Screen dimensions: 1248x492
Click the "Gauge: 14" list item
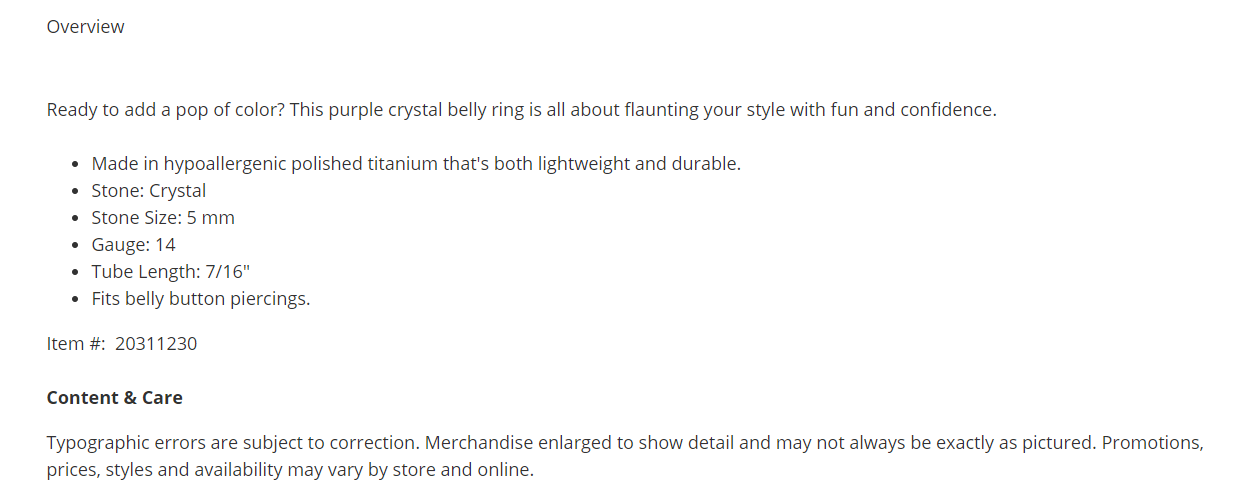133,245
